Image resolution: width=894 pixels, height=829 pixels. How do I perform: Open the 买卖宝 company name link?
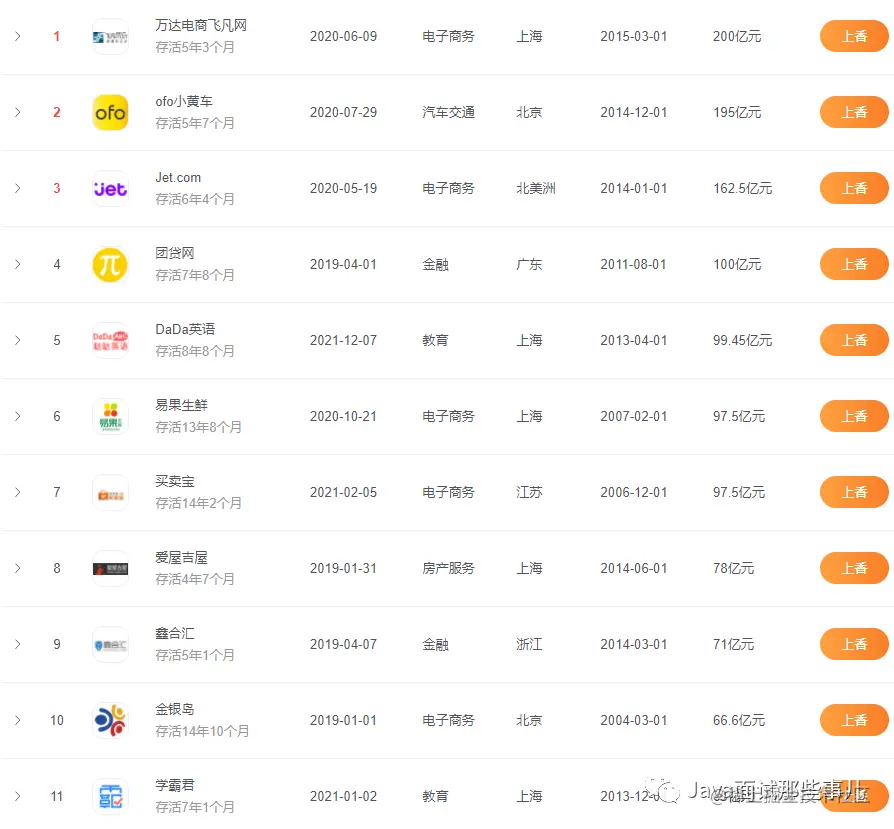pos(176,481)
